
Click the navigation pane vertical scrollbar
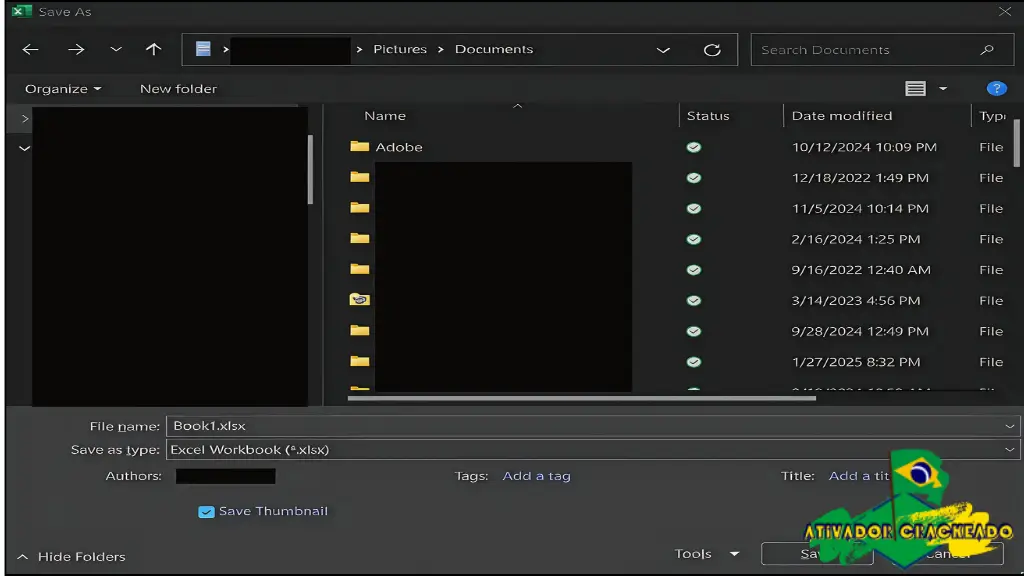coord(310,170)
